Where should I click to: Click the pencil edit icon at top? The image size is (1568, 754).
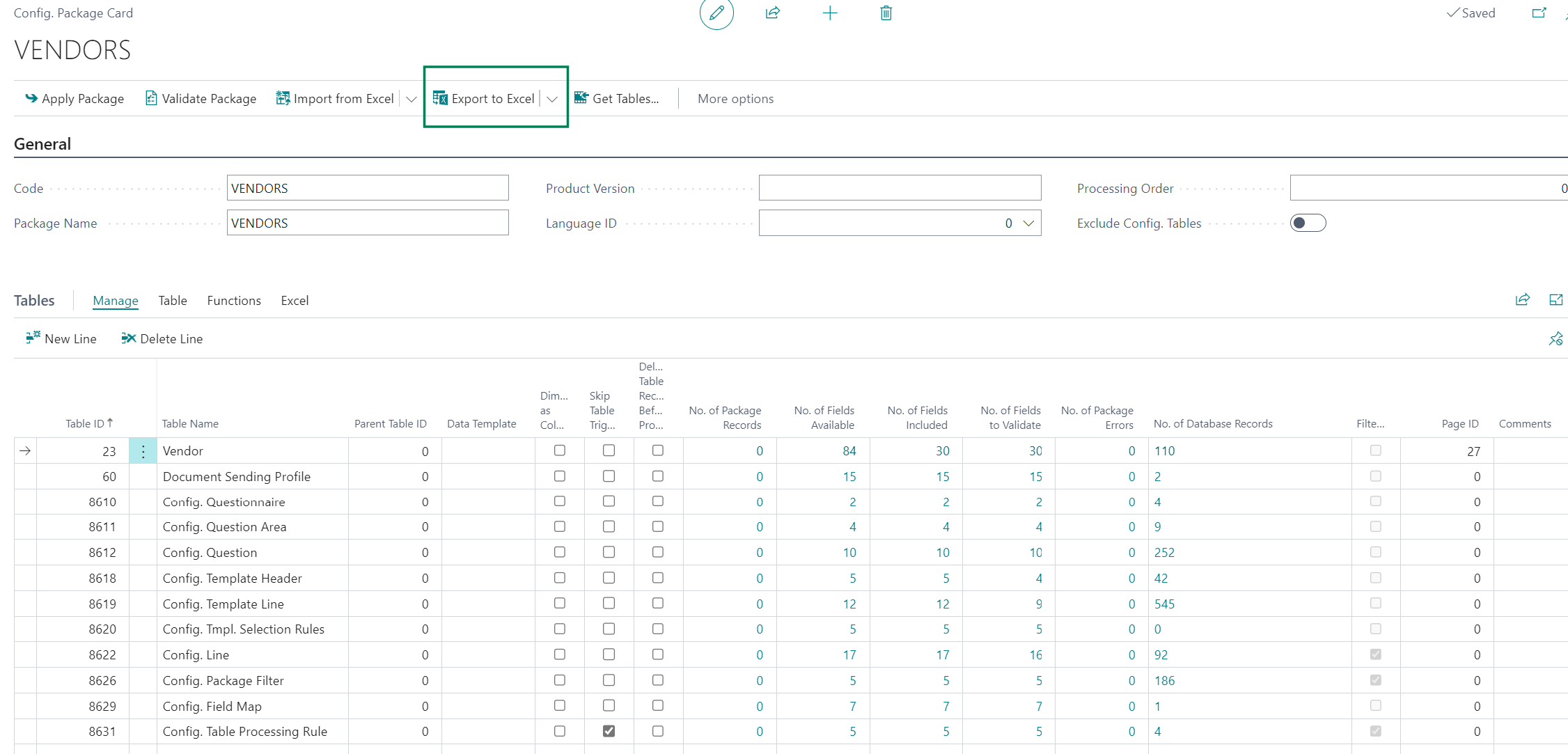[x=716, y=13]
